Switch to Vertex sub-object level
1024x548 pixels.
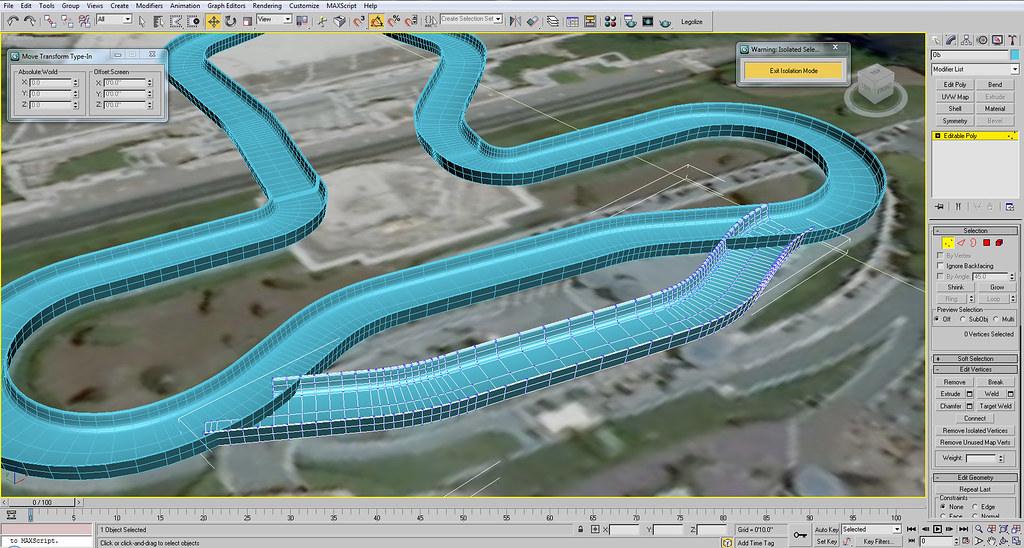(948, 242)
